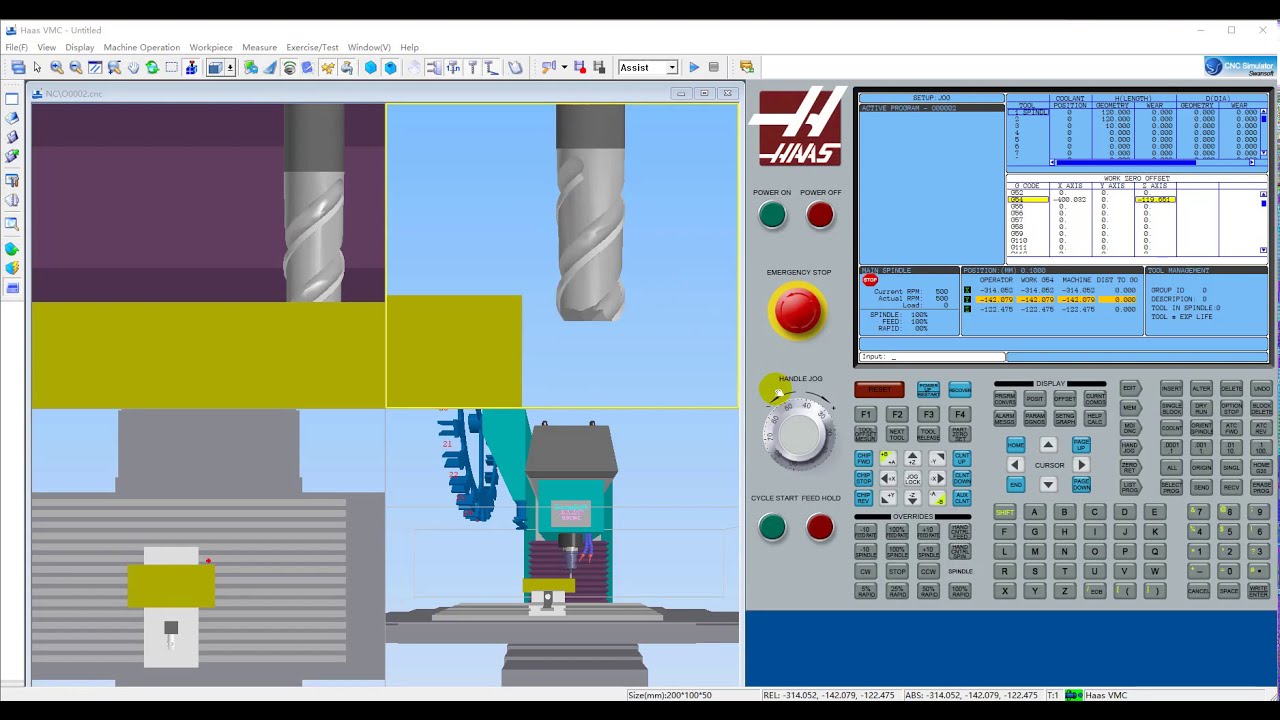Viewport: 1280px width, 720px height.
Task: Click the SHIFT key on keypad
Action: 1005,512
